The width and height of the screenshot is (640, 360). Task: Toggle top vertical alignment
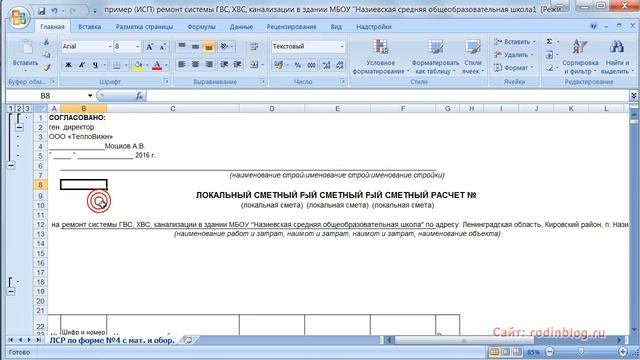pos(182,47)
